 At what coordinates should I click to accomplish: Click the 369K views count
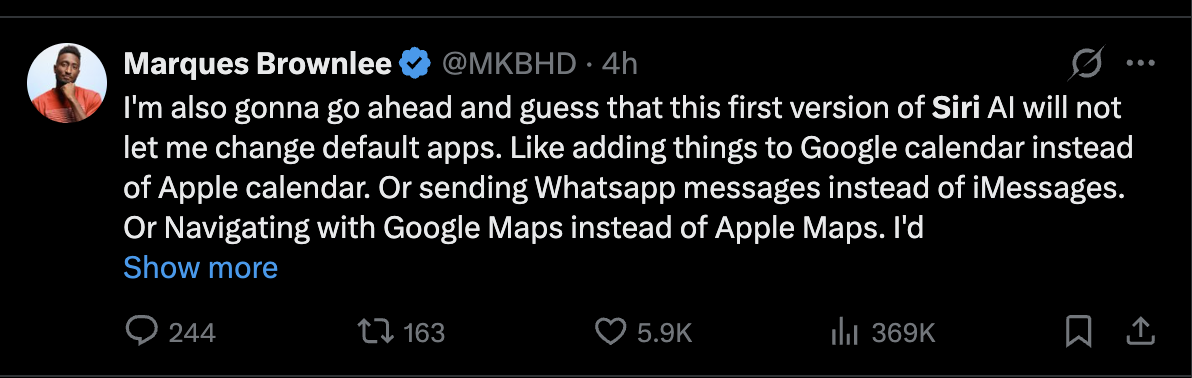point(903,333)
